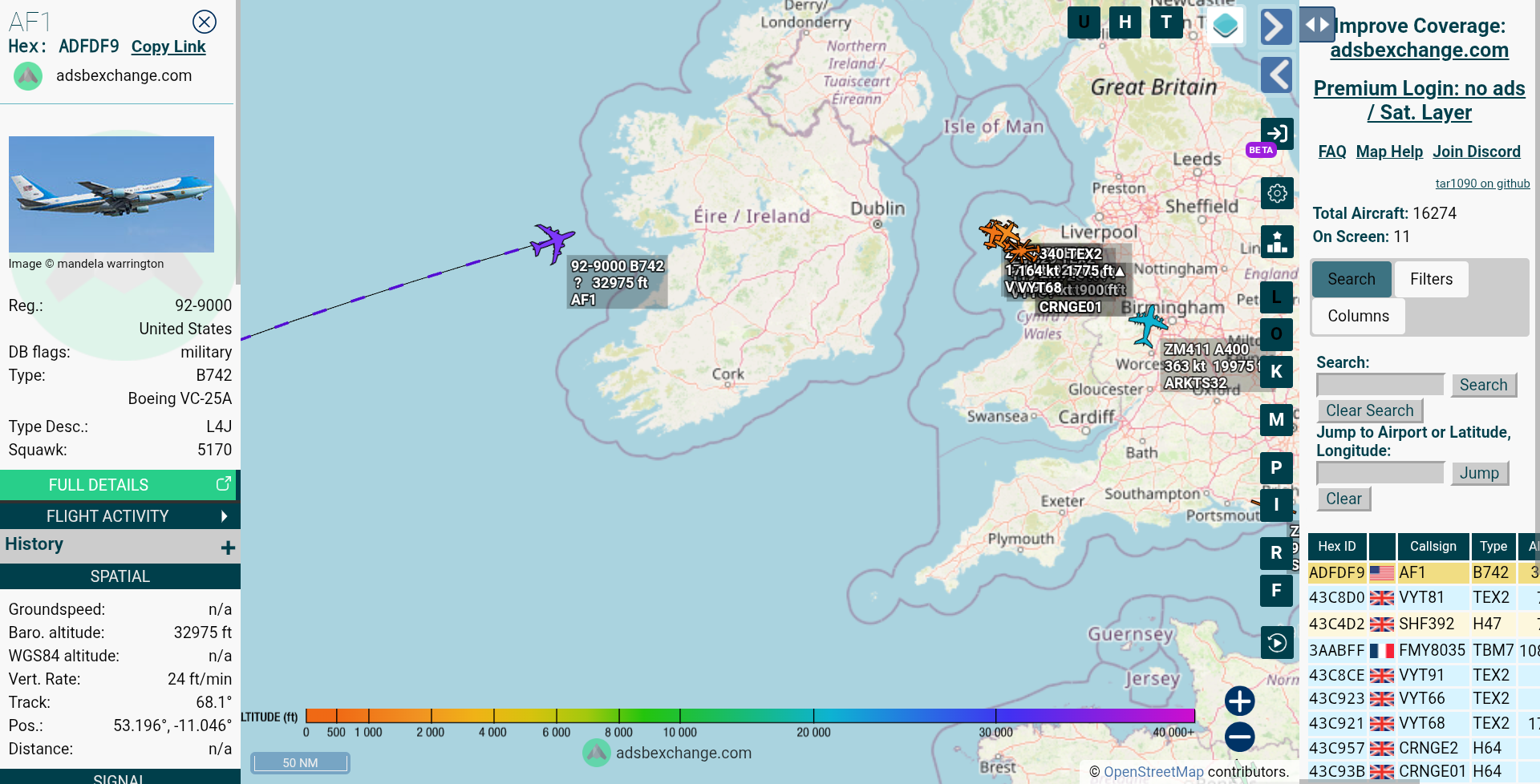Zoom out with the minus button
Viewport: 1540px width, 784px height.
pyautogui.click(x=1239, y=737)
